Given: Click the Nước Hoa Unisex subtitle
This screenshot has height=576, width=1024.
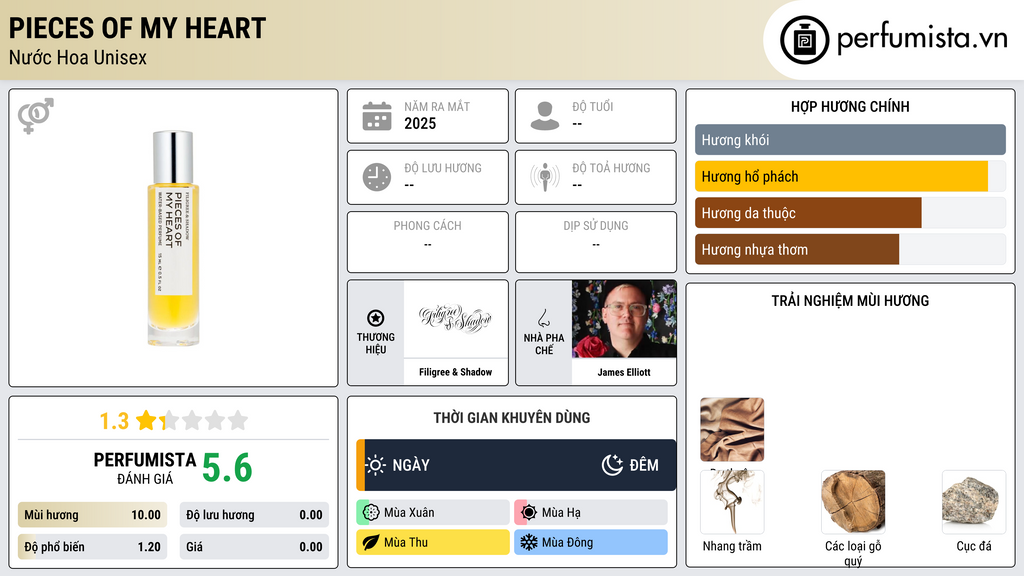Looking at the screenshot, I should pos(78,57).
